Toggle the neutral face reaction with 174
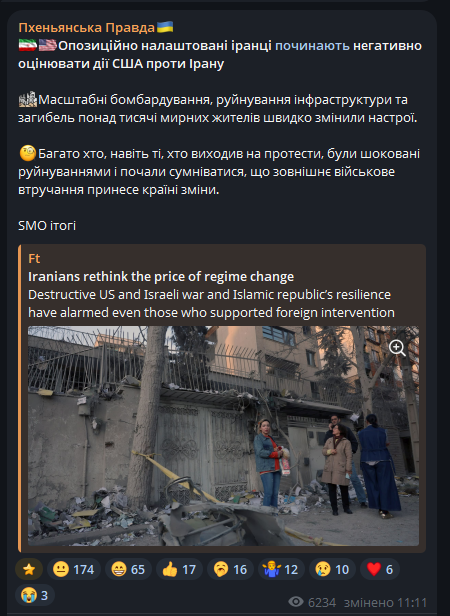This screenshot has height=616, width=450. (74, 569)
